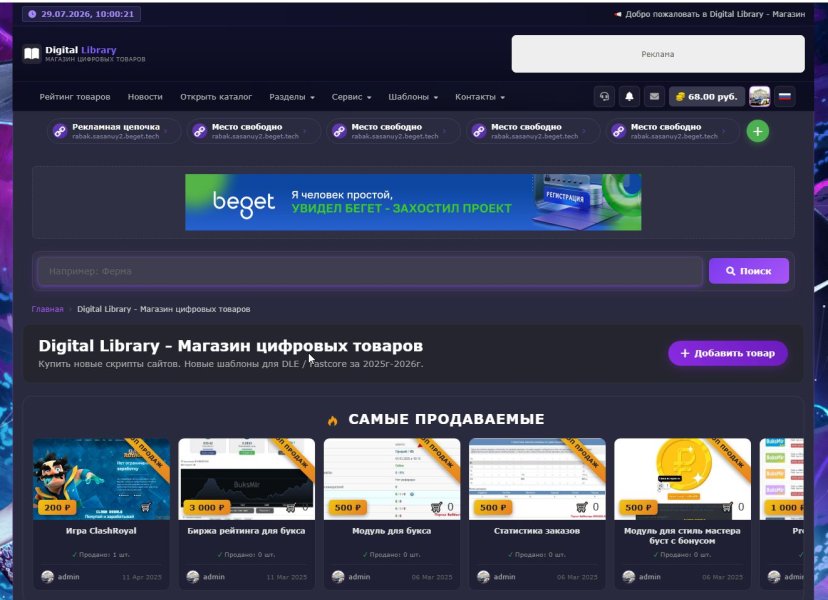Click Статистика заказов title link
This screenshot has height=600, width=828.
pos(537,531)
